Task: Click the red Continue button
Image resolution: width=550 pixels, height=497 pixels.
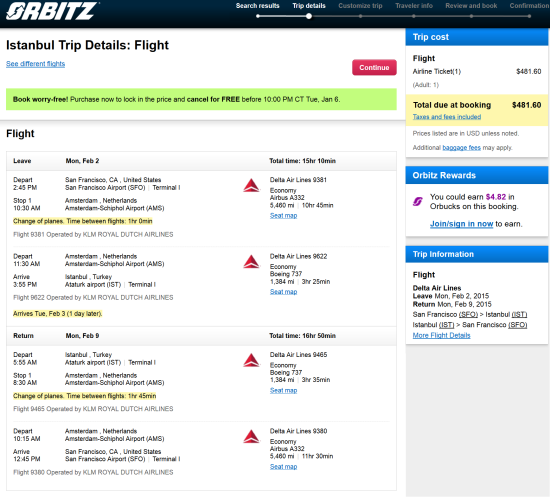Action: coord(374,67)
